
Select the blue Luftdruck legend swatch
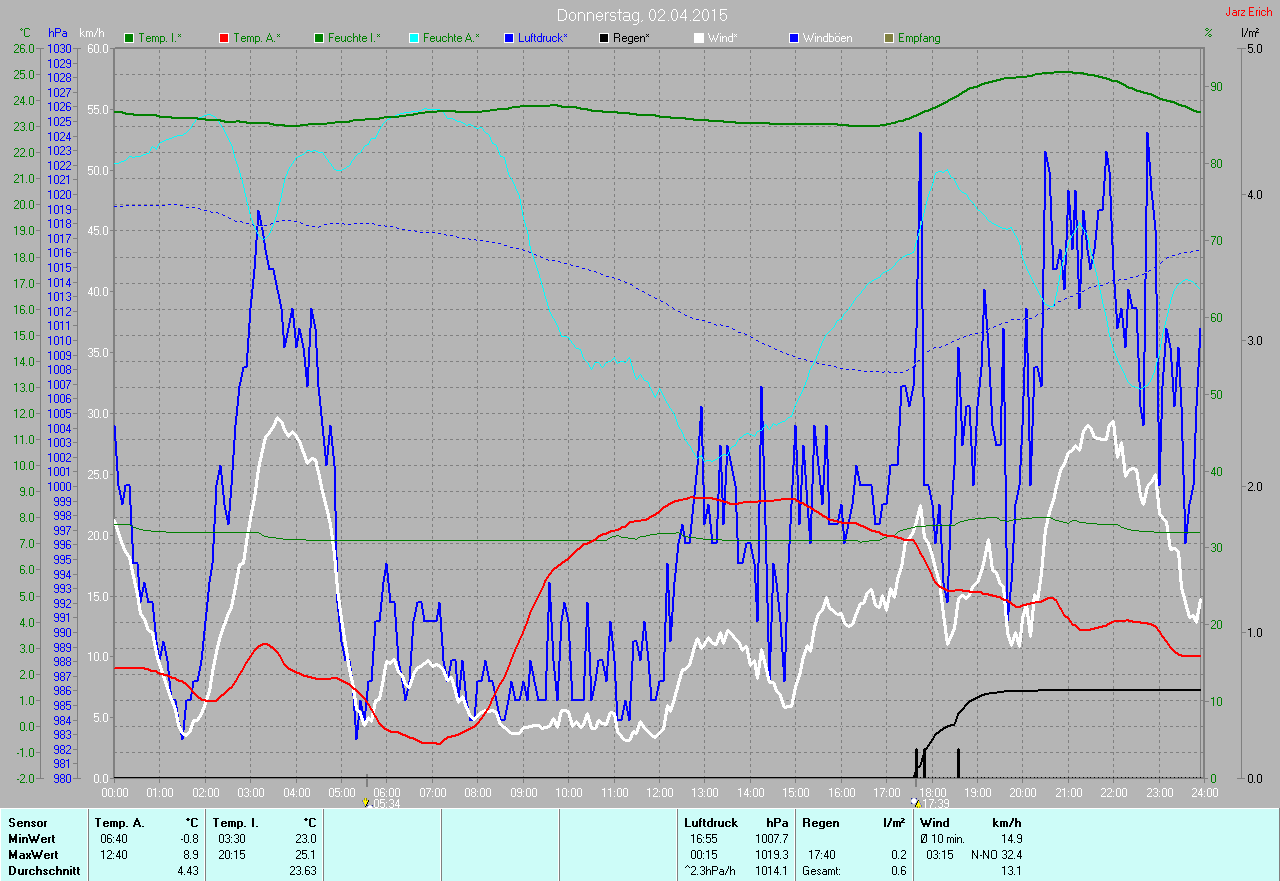(x=509, y=38)
